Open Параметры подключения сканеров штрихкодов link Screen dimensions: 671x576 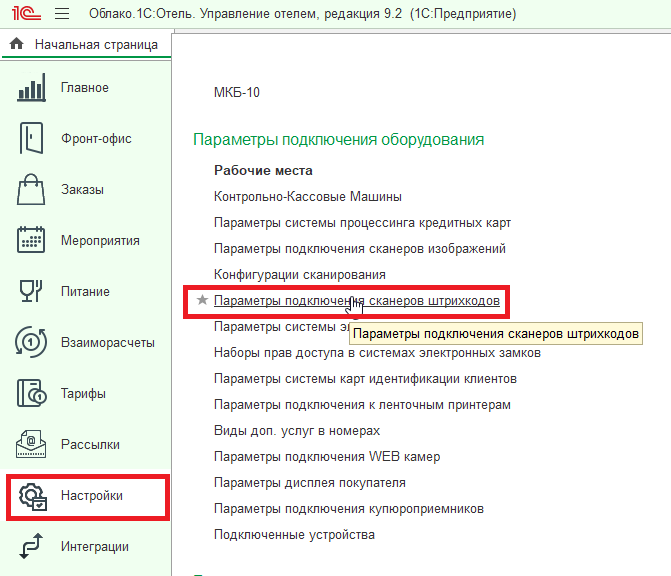pos(356,300)
